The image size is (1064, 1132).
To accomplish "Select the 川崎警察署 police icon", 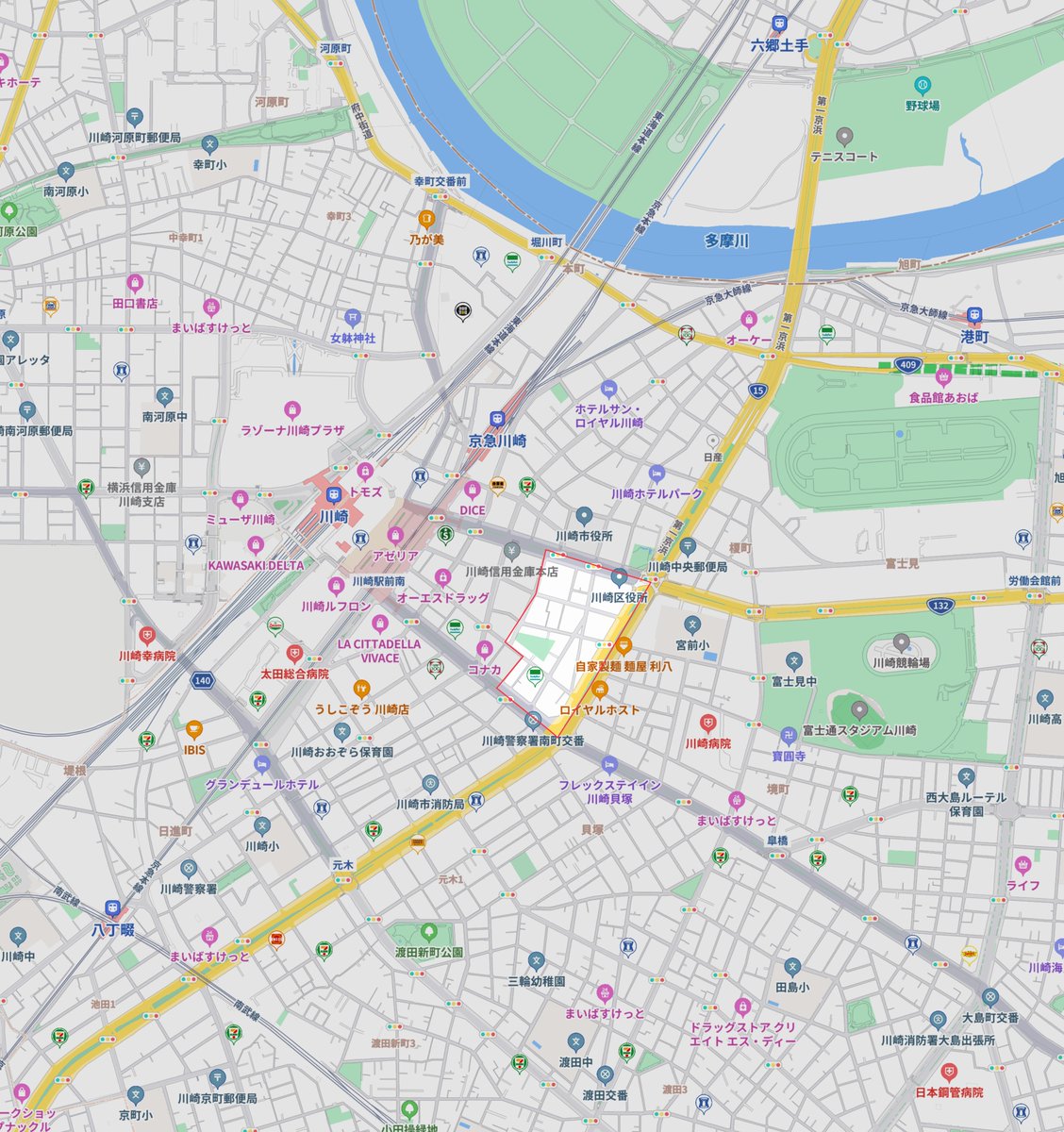I will click(x=188, y=867).
